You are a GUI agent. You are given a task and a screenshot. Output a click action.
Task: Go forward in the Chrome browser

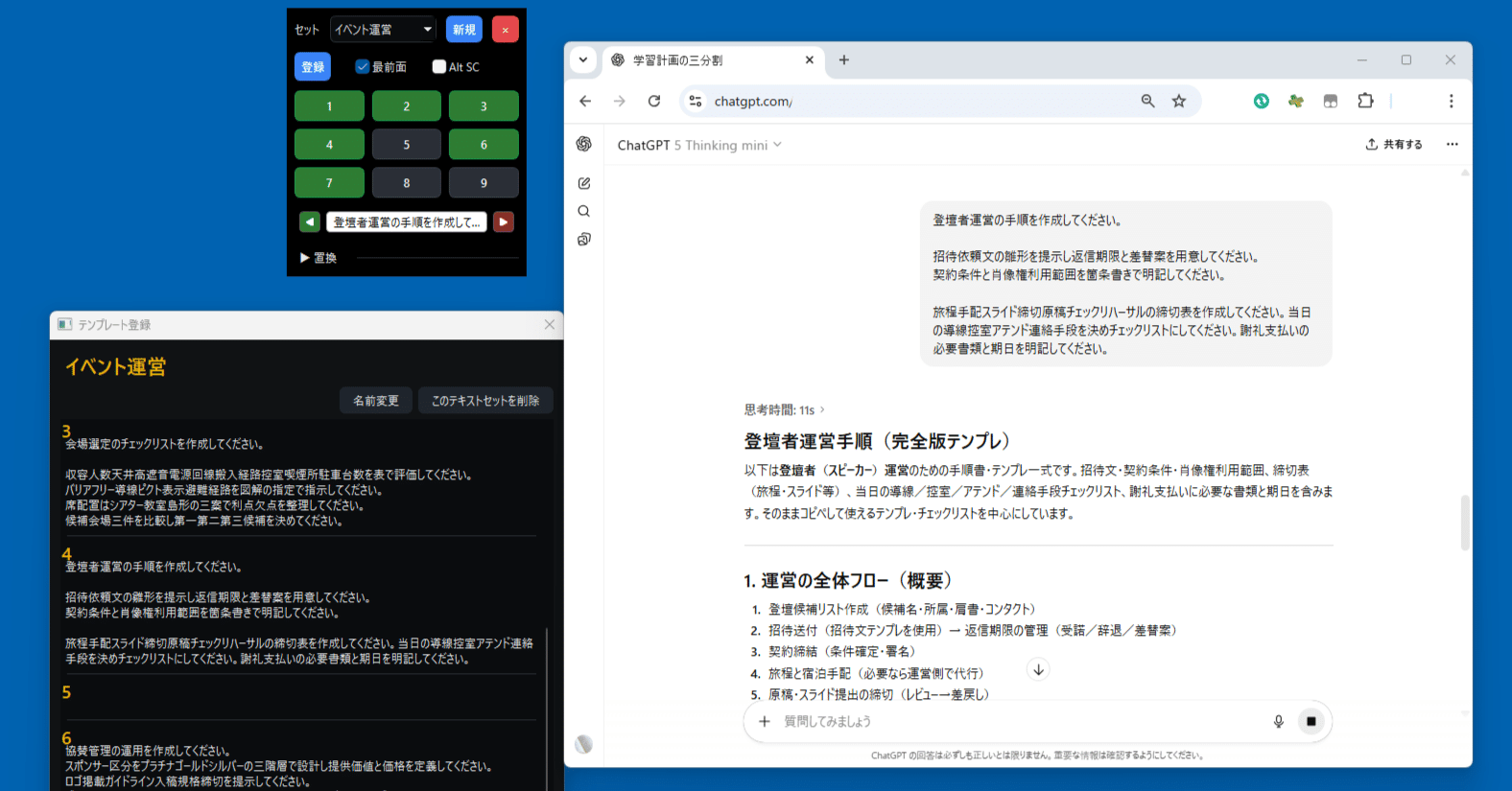(x=620, y=101)
